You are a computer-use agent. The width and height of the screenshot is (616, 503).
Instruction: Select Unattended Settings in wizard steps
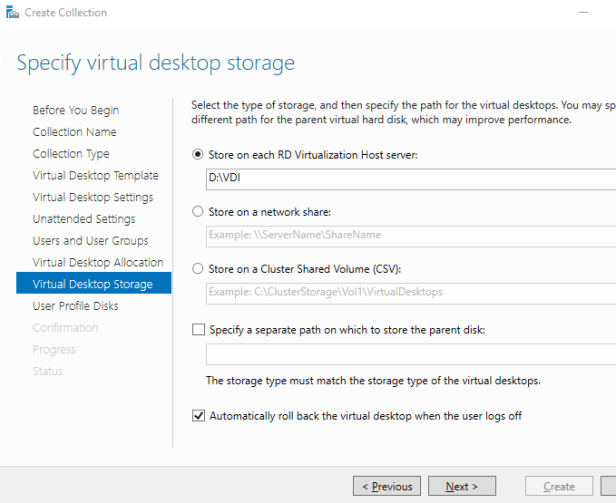click(x=83, y=219)
